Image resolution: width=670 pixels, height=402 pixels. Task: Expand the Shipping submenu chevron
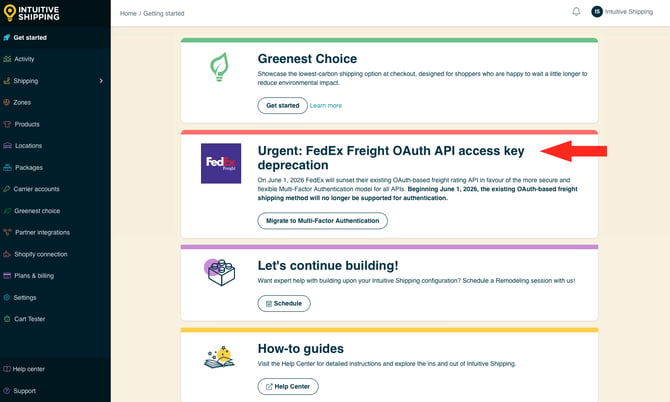(101, 81)
